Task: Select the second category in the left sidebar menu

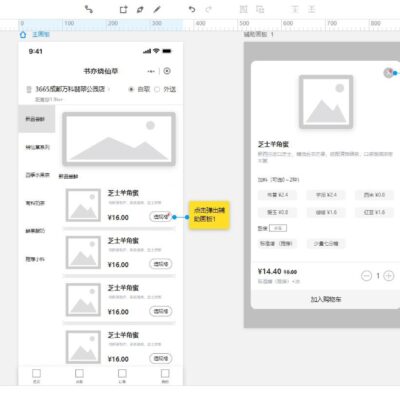Action: pyautogui.click(x=38, y=147)
